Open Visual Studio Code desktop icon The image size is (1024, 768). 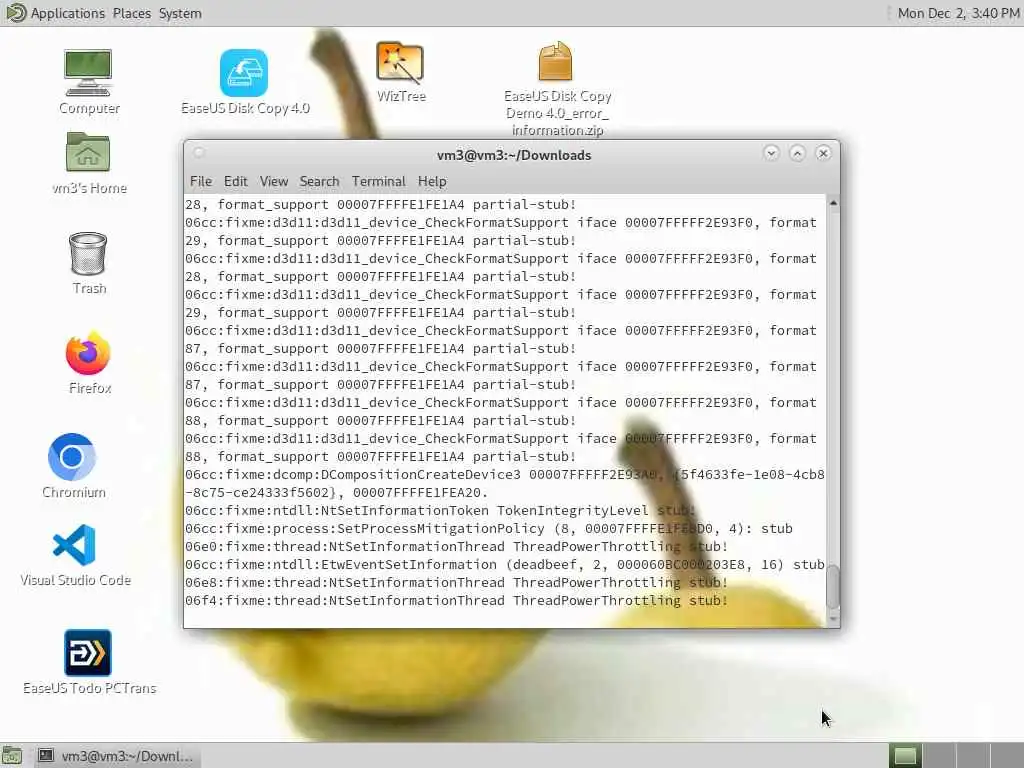[x=75, y=556]
